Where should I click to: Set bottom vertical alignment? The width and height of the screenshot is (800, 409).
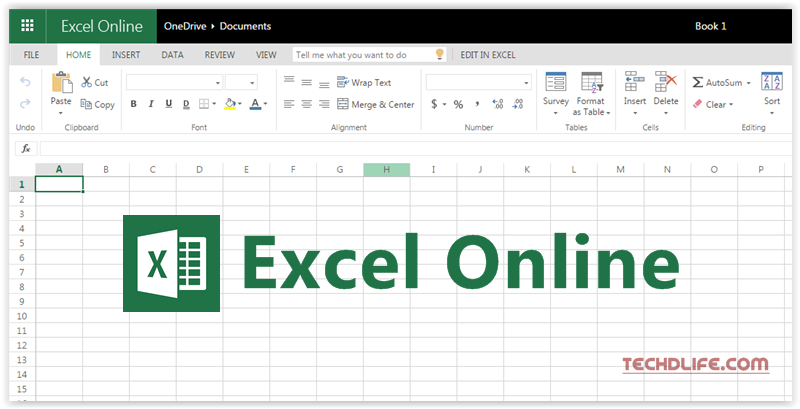pos(324,85)
